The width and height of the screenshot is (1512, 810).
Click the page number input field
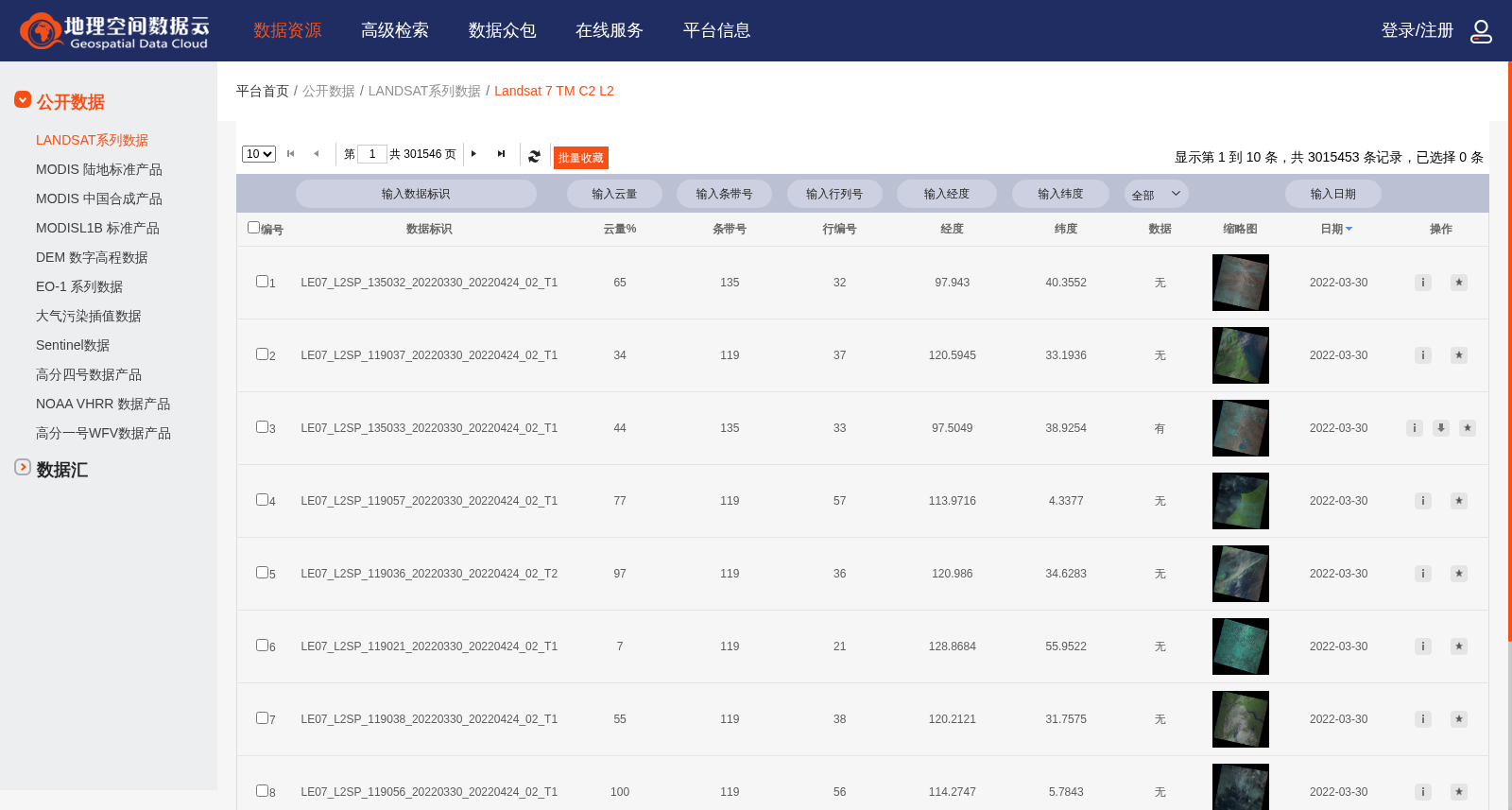pyautogui.click(x=372, y=154)
